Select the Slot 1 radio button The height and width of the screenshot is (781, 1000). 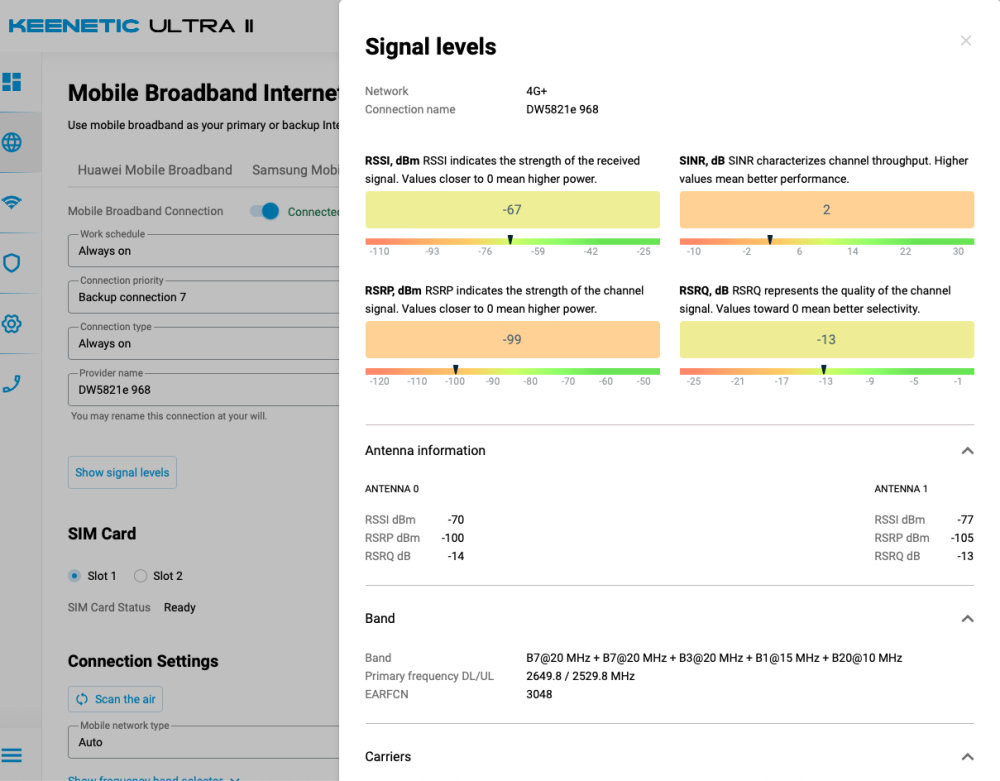point(74,576)
